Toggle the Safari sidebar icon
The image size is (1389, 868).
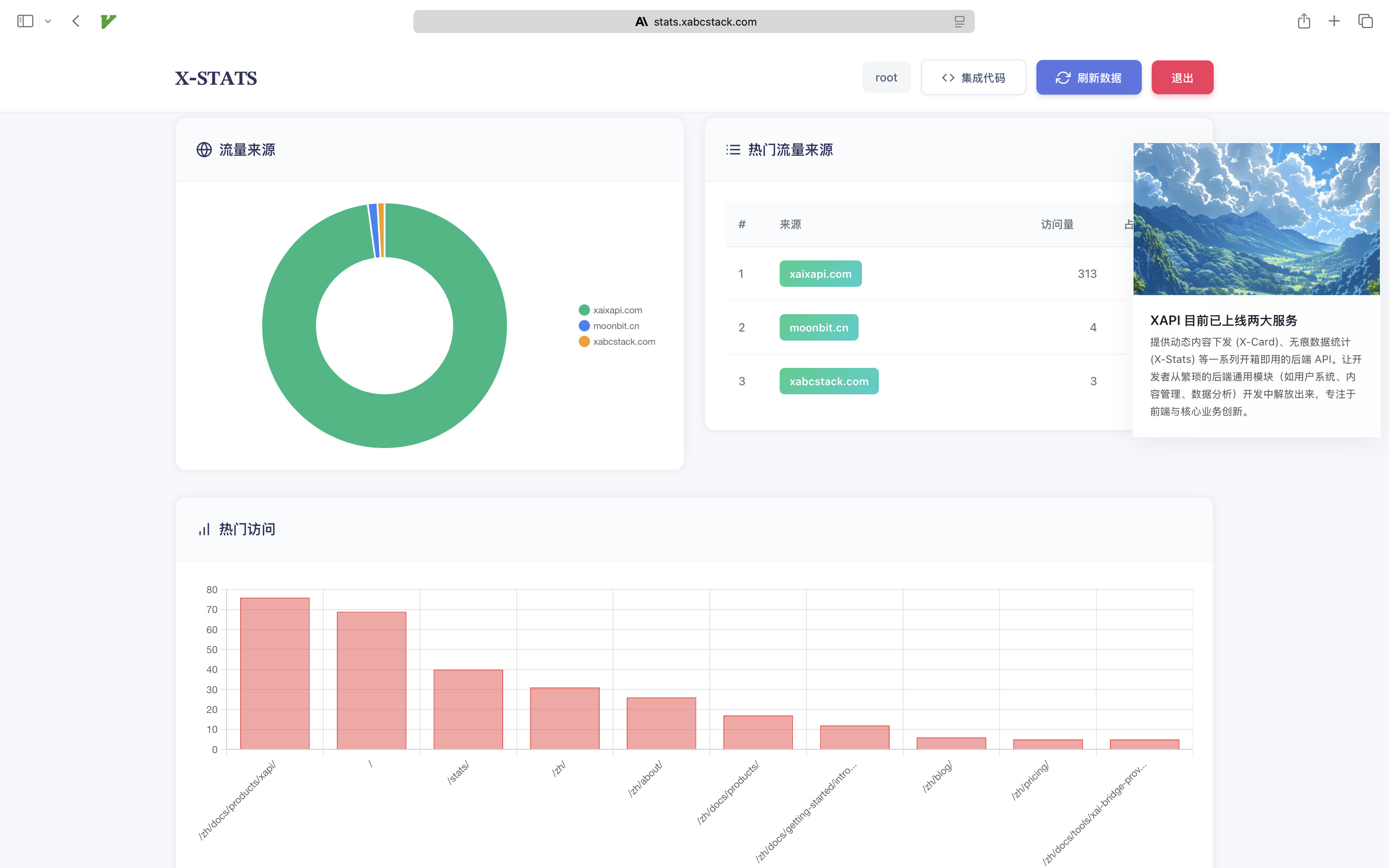click(25, 21)
